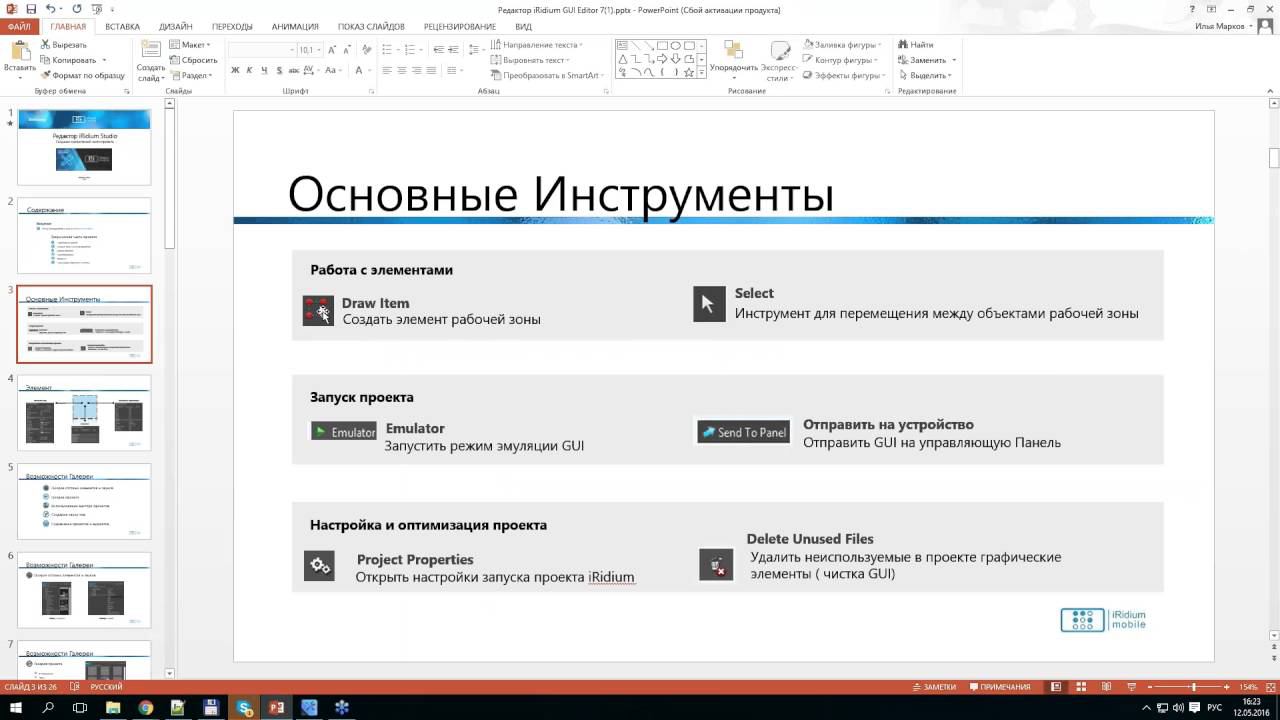1280x720 pixels.
Task: Expand Align Text (Выровнять текст) dropdown
Action: click(529, 60)
